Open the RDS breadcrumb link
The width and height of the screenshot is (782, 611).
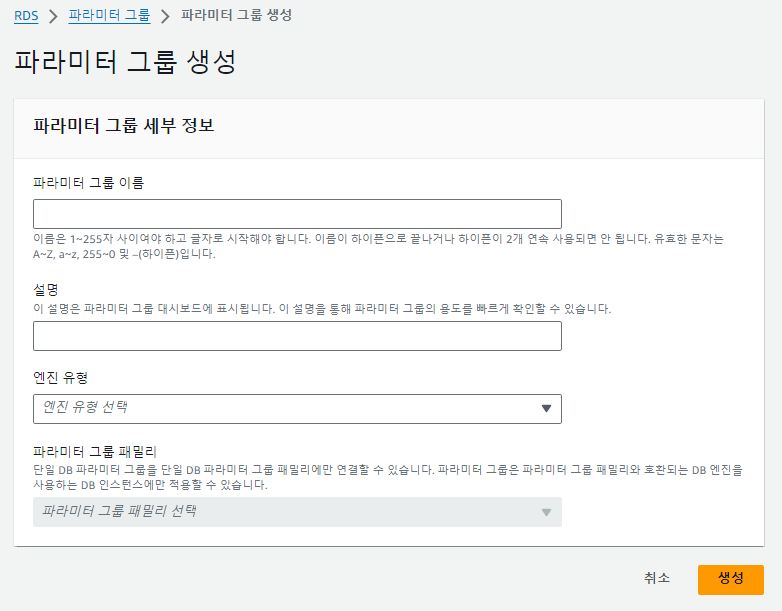[x=26, y=15]
